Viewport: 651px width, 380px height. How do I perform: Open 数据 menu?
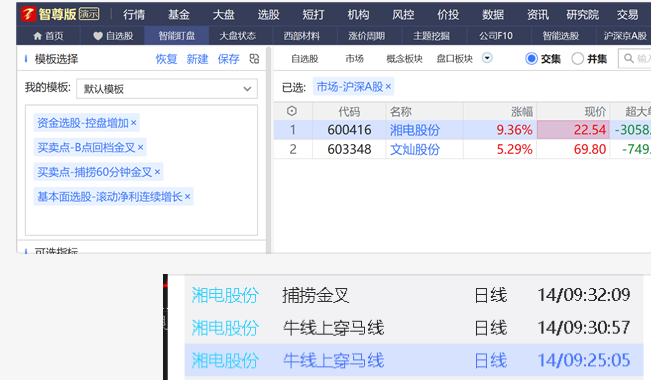[493, 15]
